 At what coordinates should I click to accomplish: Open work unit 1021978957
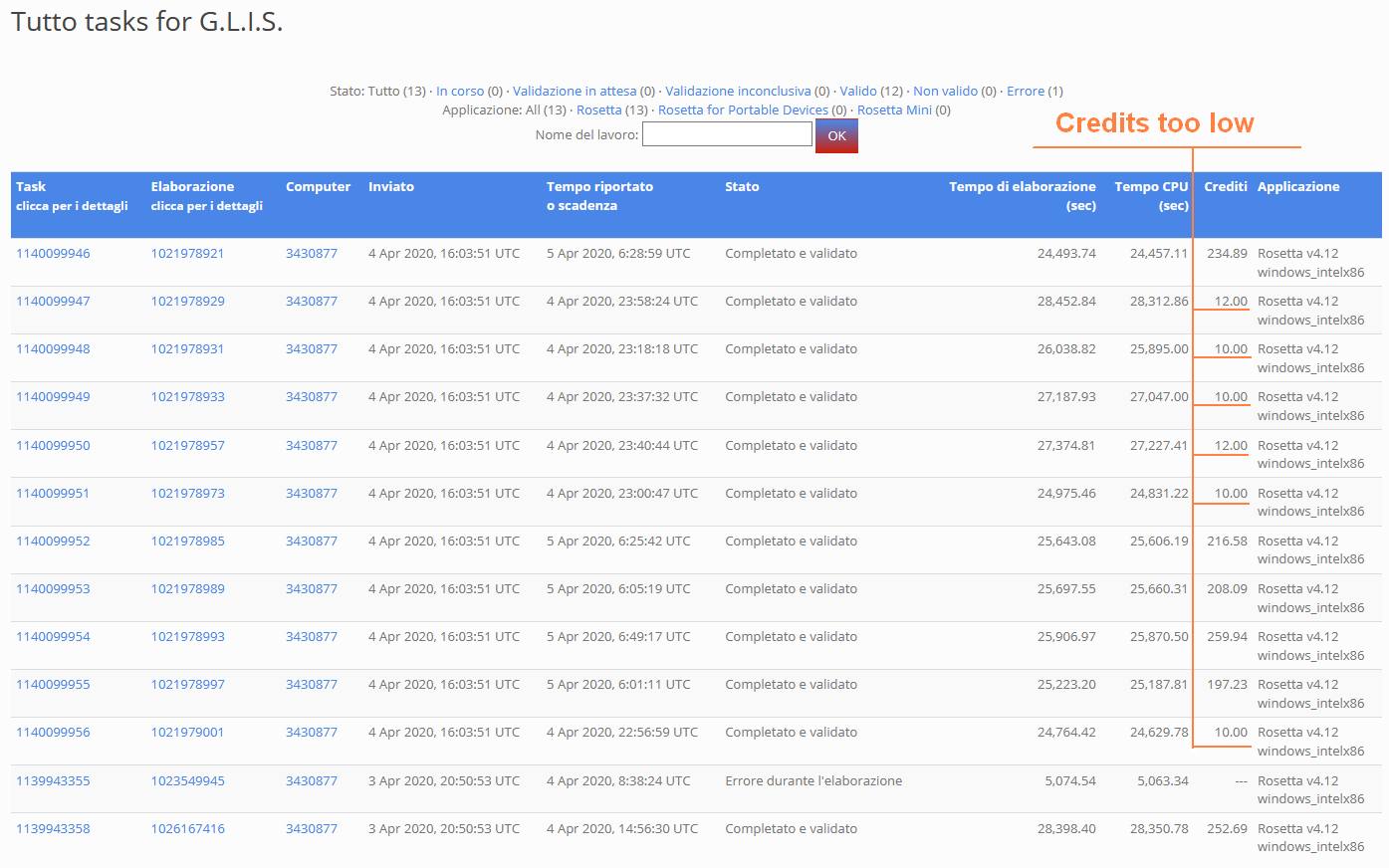tap(187, 445)
